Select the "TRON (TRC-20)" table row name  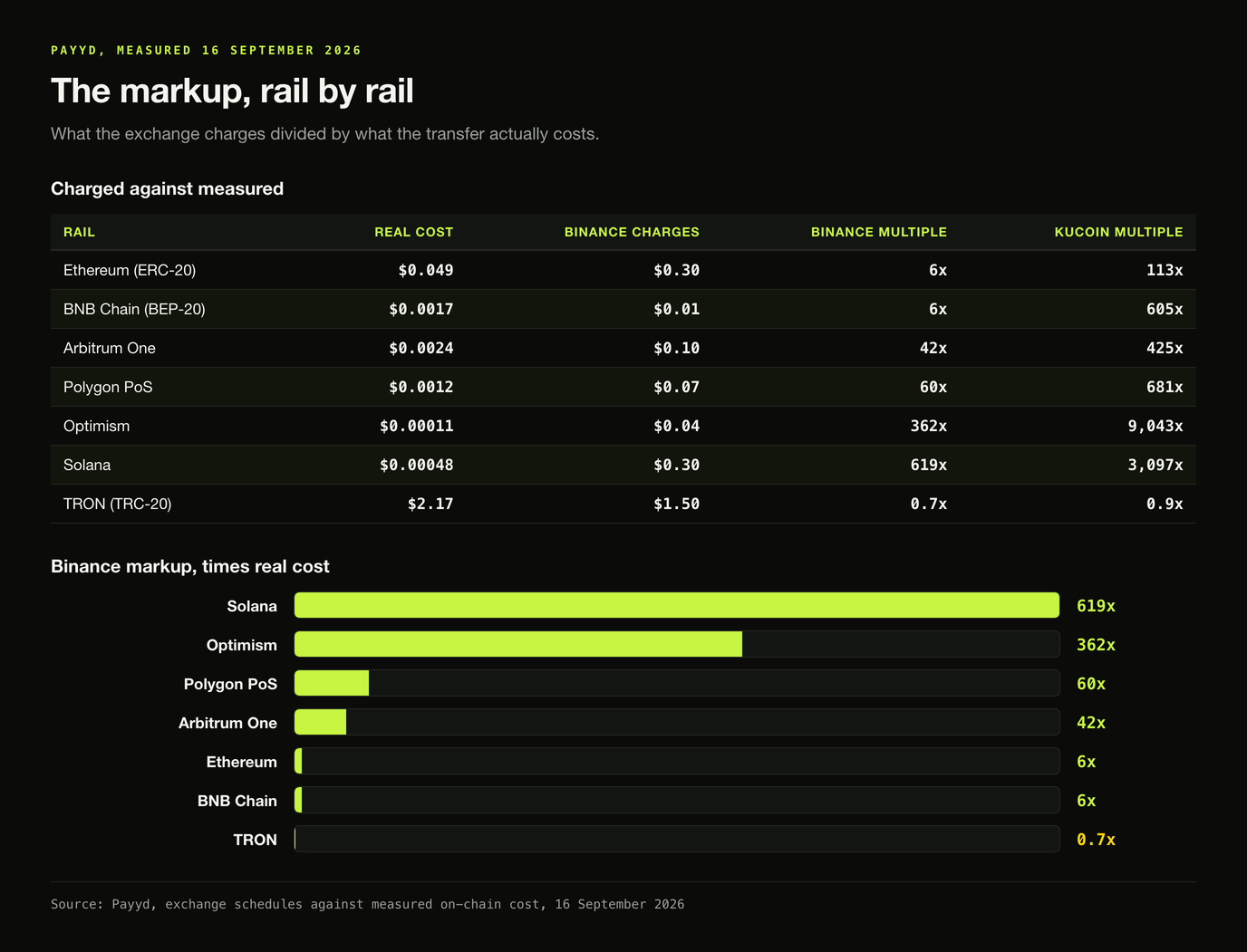click(x=117, y=504)
